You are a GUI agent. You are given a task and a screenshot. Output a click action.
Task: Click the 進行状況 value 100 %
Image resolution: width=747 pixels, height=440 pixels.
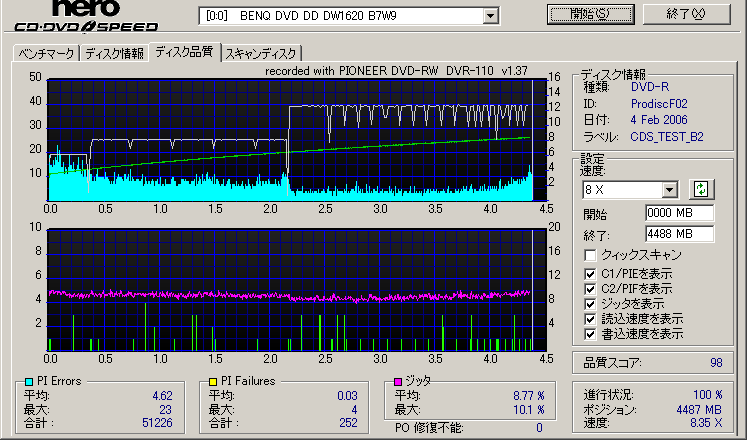pos(708,395)
